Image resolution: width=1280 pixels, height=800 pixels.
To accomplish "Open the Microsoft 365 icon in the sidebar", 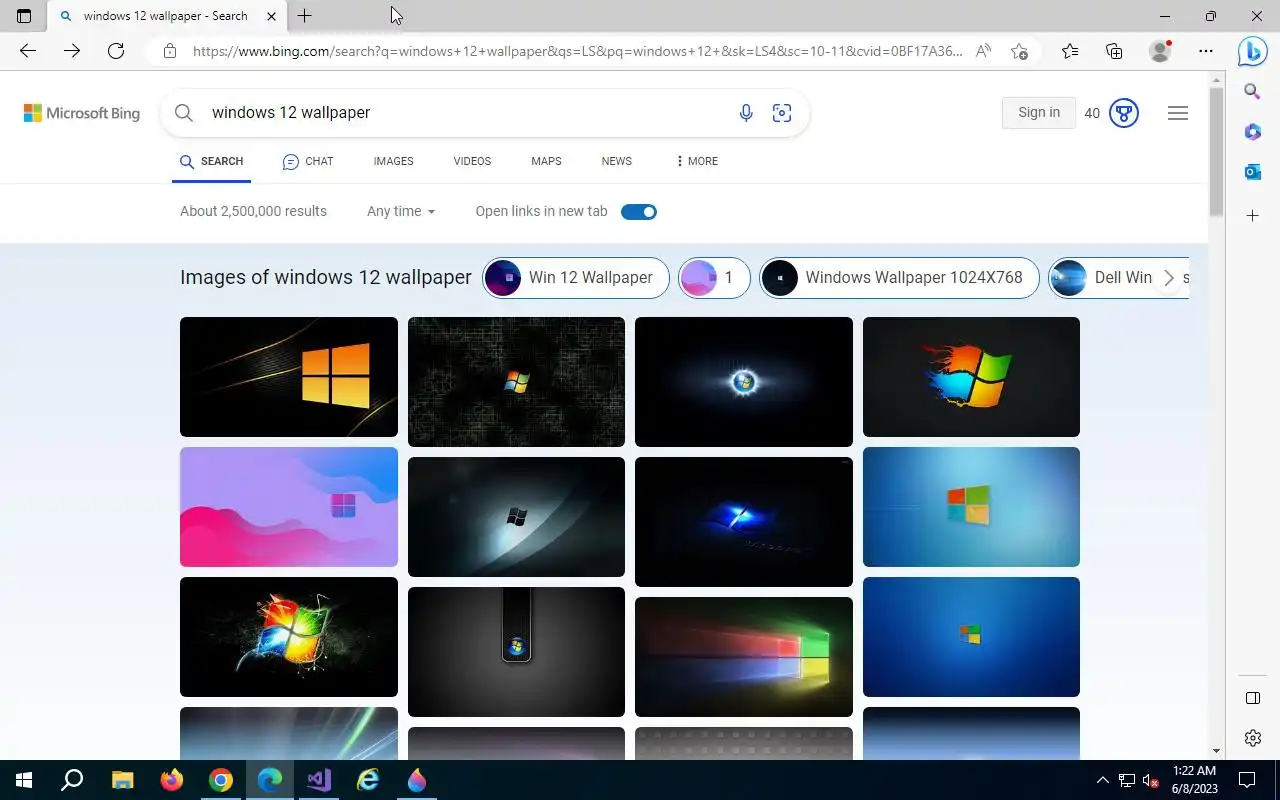I will point(1252,132).
